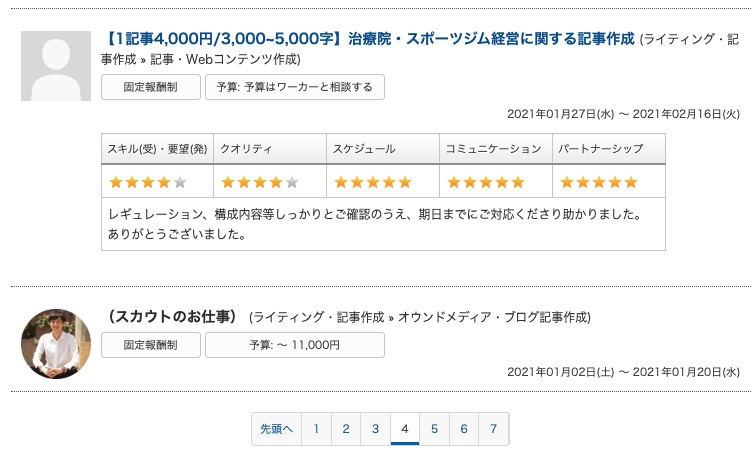
Task: Click the star rating under クオリティ
Action: (259, 182)
